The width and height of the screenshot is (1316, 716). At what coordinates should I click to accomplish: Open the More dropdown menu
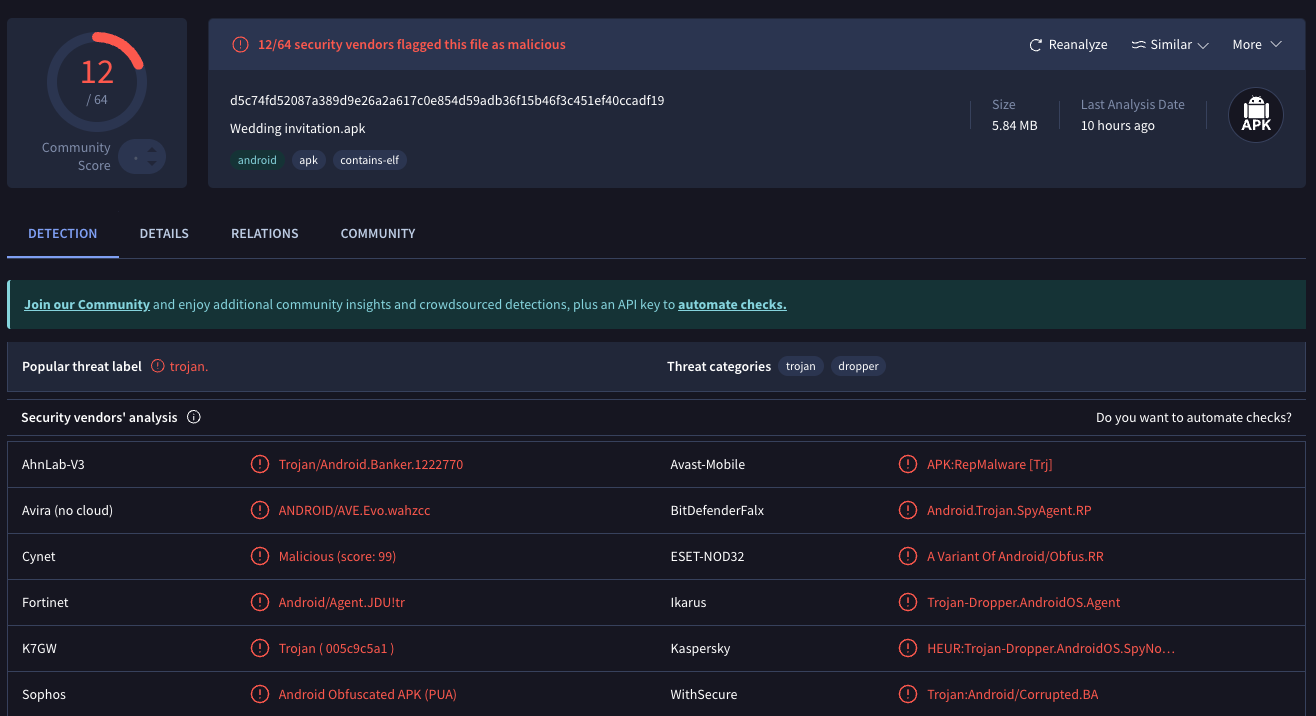1257,45
